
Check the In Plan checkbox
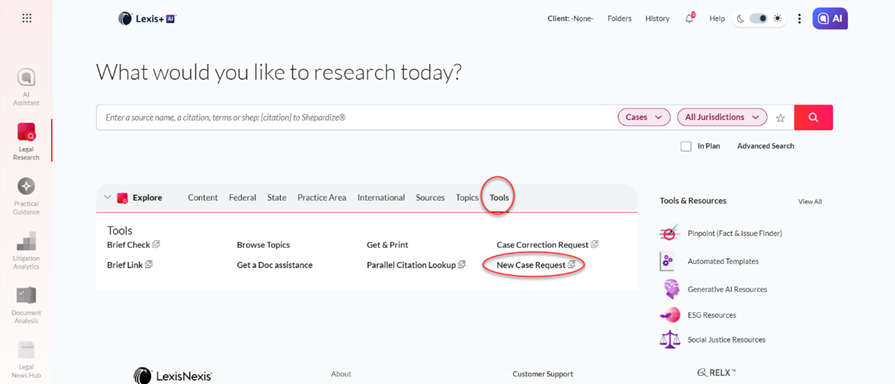686,146
